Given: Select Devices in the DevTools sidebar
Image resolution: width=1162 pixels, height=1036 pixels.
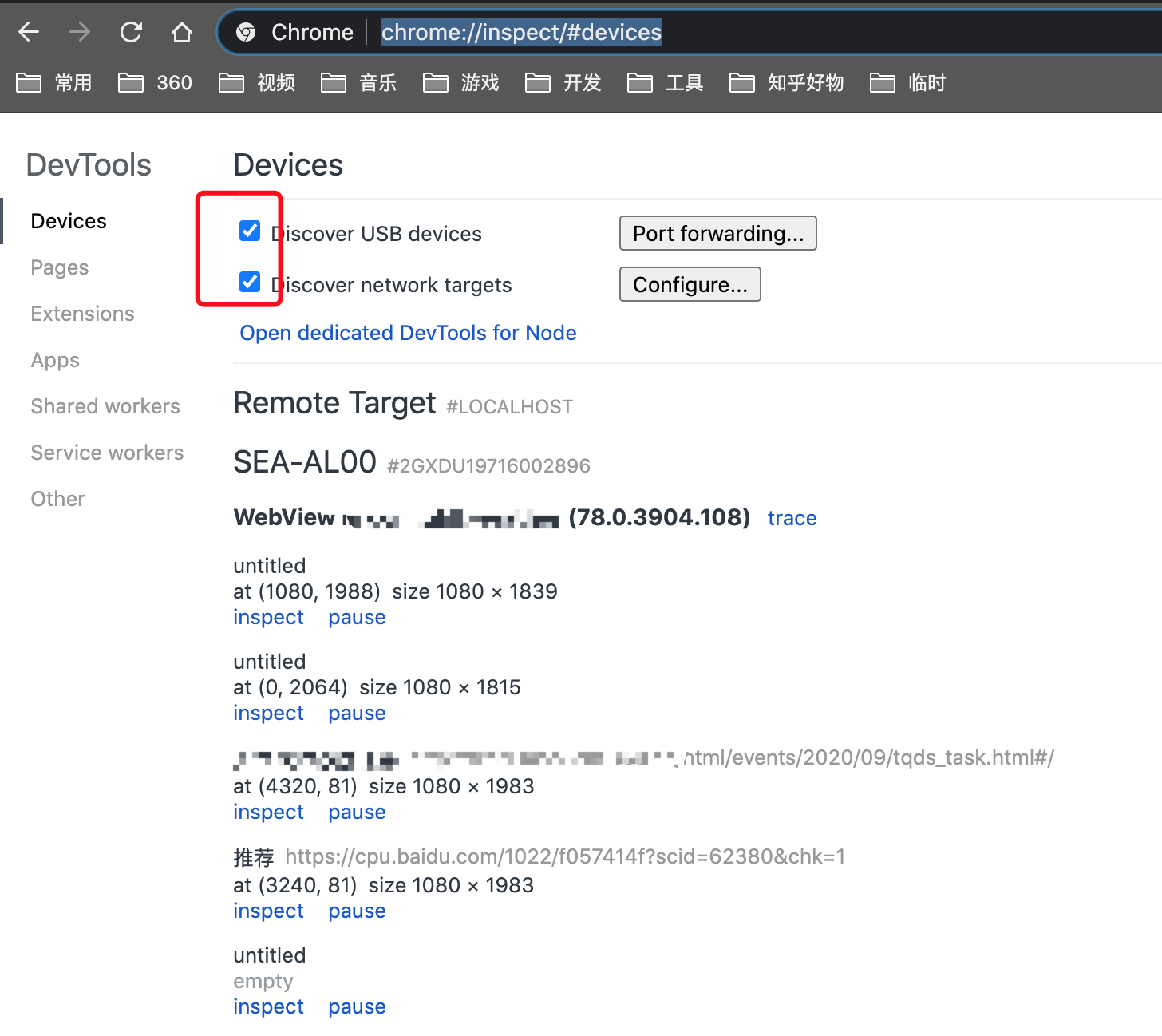Looking at the screenshot, I should (x=69, y=221).
